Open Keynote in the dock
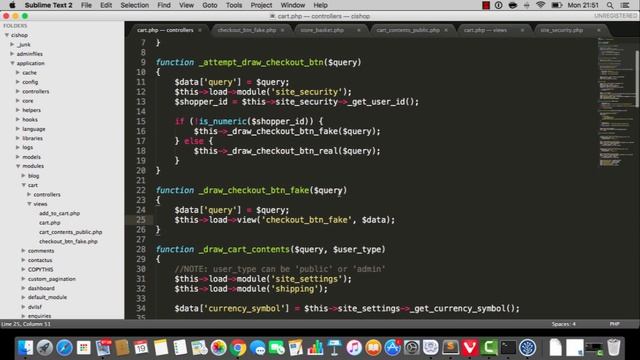Viewport: 640px width, 360px height. pyautogui.click(x=334, y=348)
